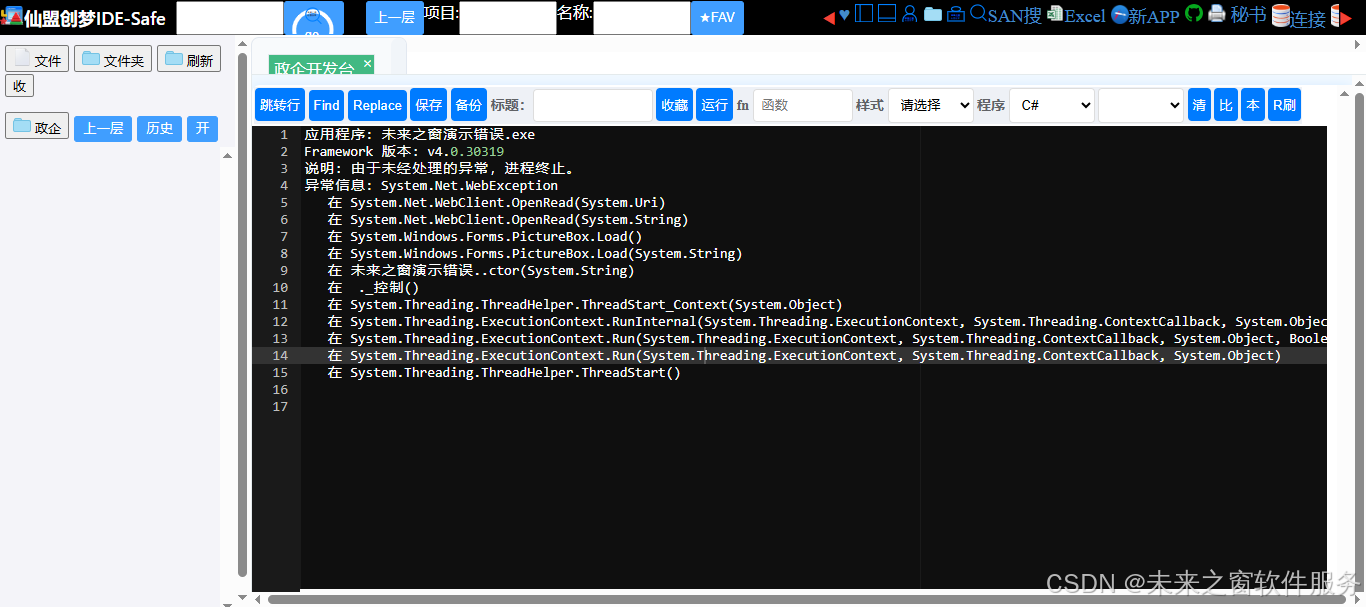Click line number 10 in gutter

click(280, 287)
